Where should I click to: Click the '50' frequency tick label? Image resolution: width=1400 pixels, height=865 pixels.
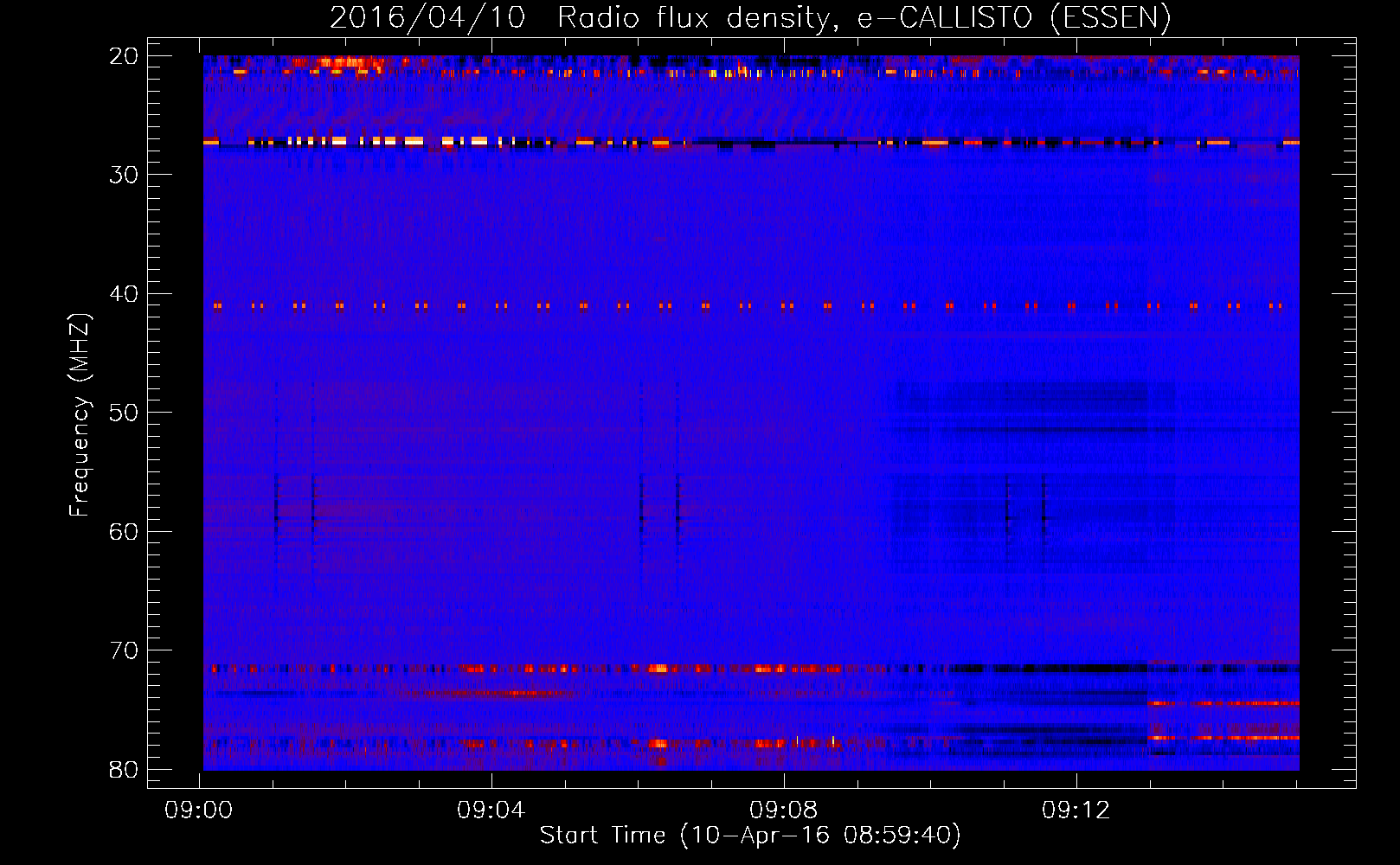click(x=124, y=413)
